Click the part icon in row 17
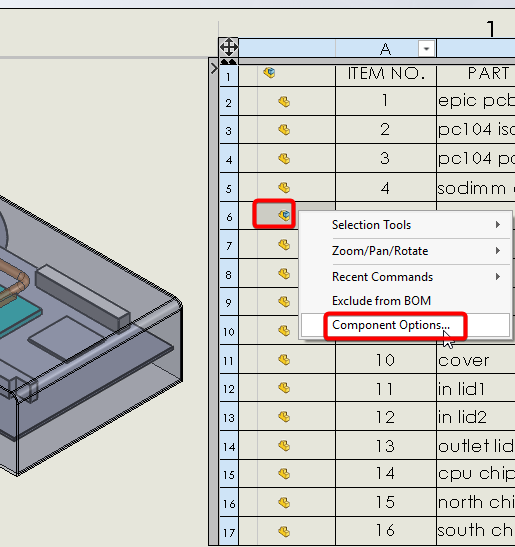Screen dimensions: 515x547 coord(284,532)
